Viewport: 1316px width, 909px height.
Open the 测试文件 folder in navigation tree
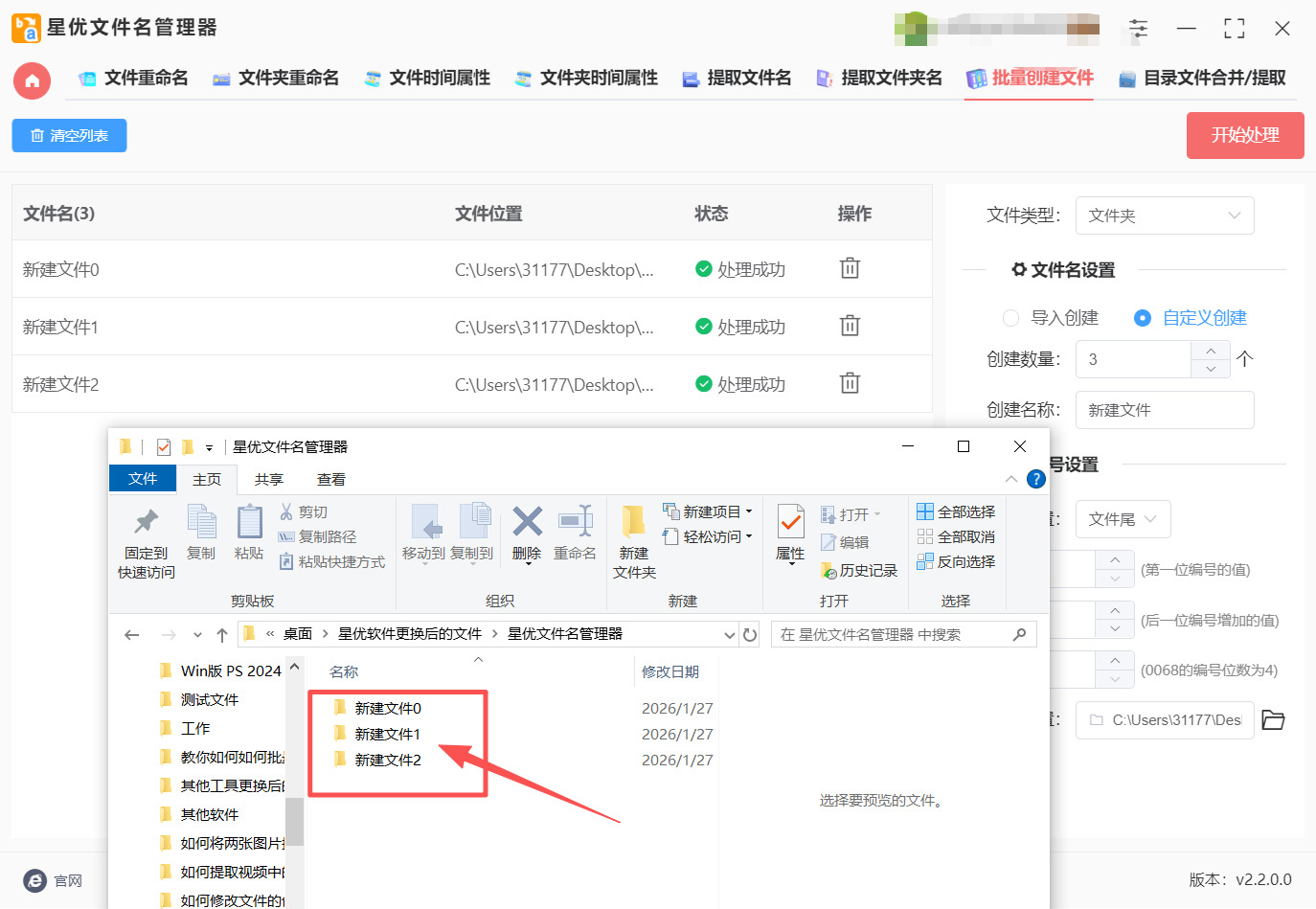pos(199,699)
